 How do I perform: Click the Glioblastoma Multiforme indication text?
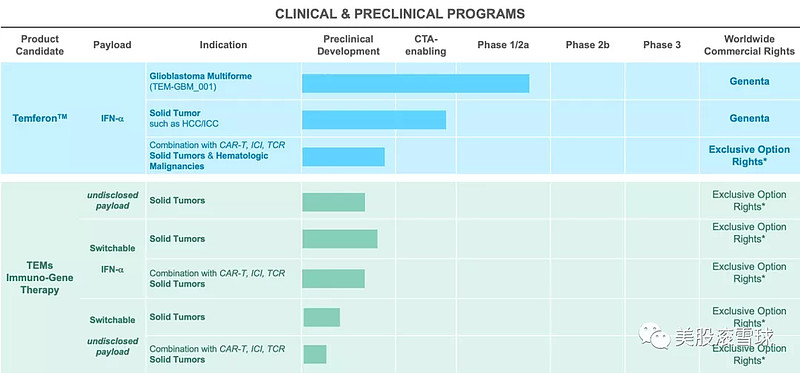click(201, 76)
